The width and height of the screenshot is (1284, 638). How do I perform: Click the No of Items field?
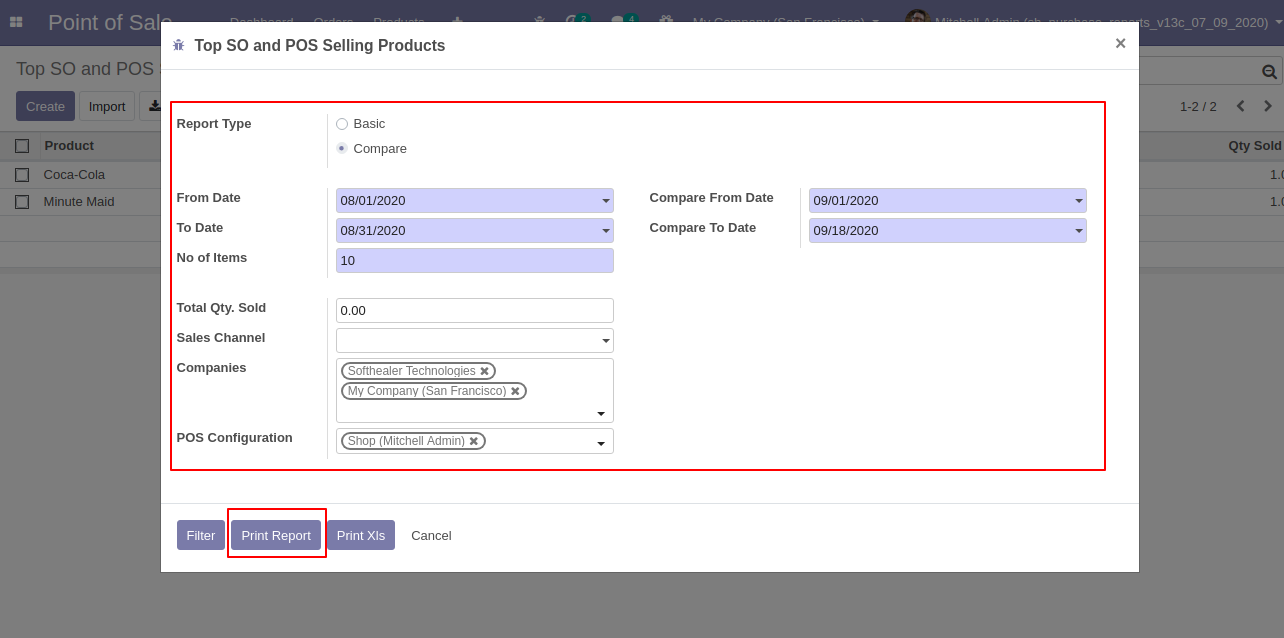point(474,261)
